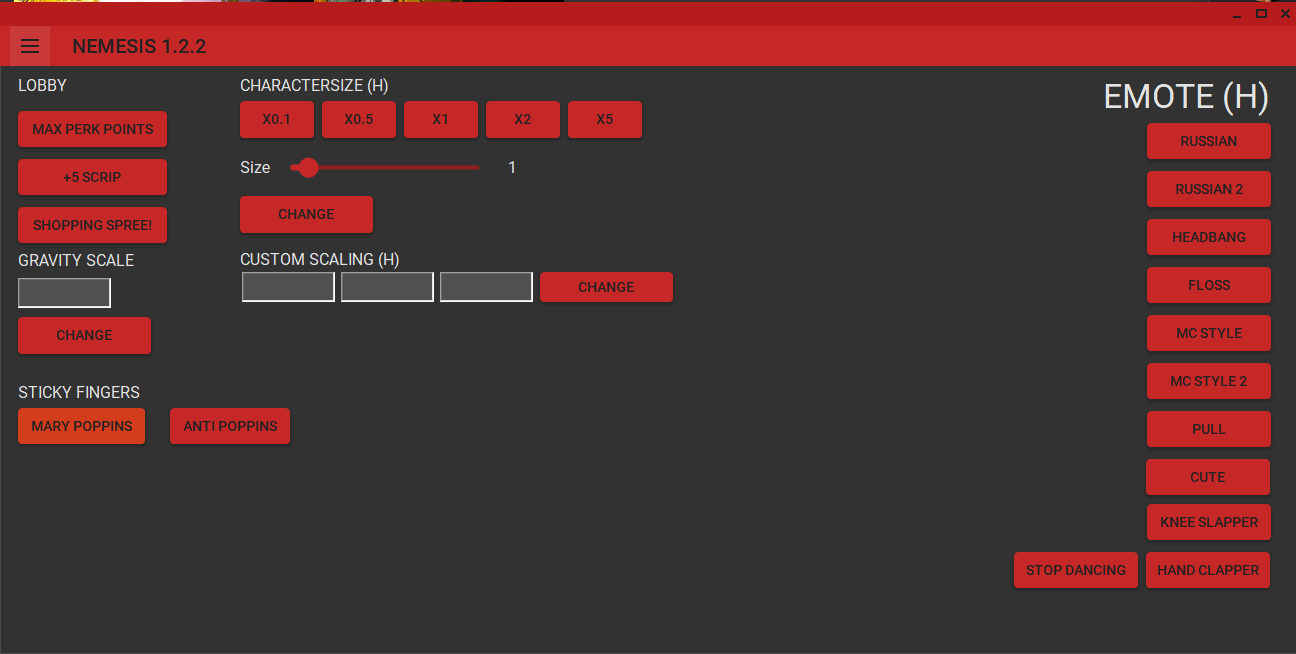Select ANTI POPPINS button
The image size is (1296, 654).
(x=230, y=426)
